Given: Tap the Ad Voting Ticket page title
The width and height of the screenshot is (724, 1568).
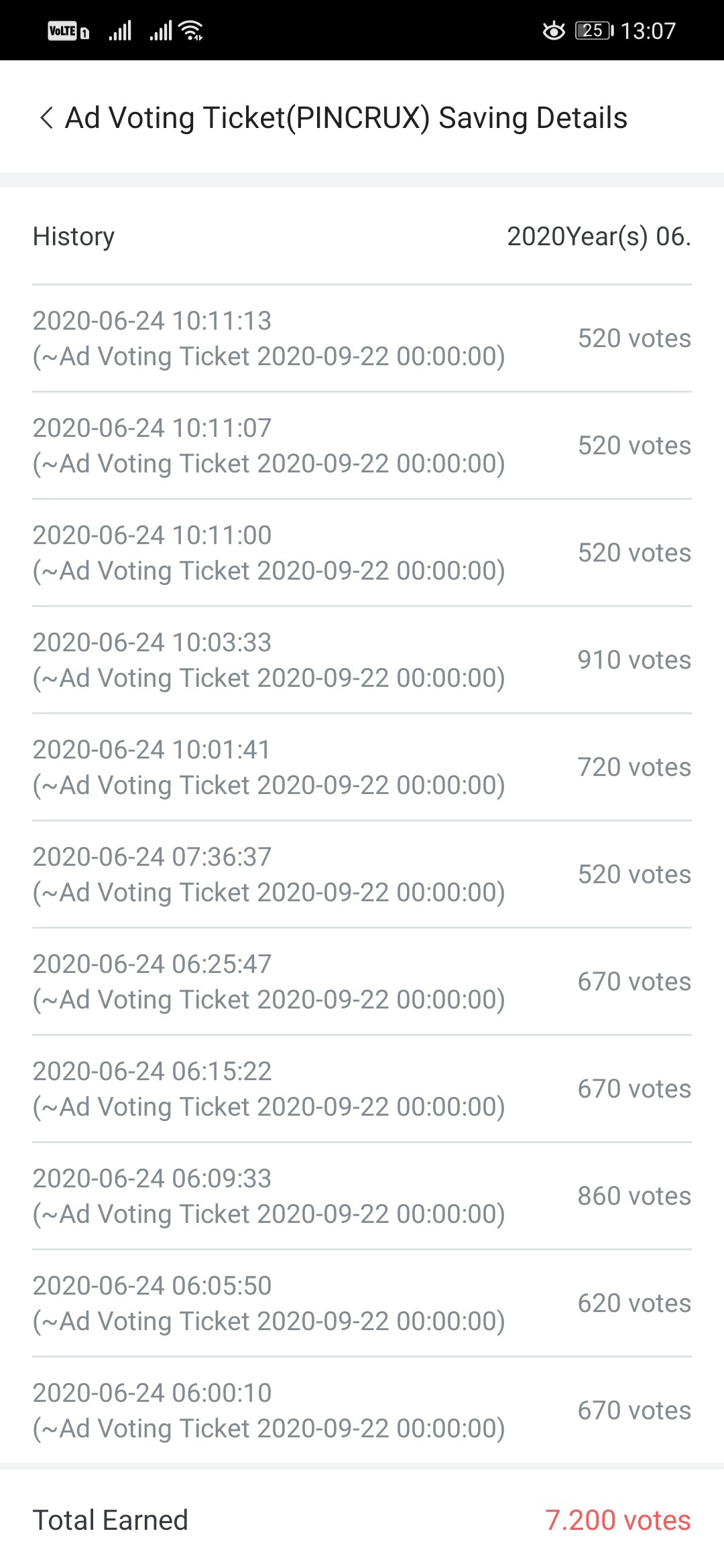Looking at the screenshot, I should 346,118.
